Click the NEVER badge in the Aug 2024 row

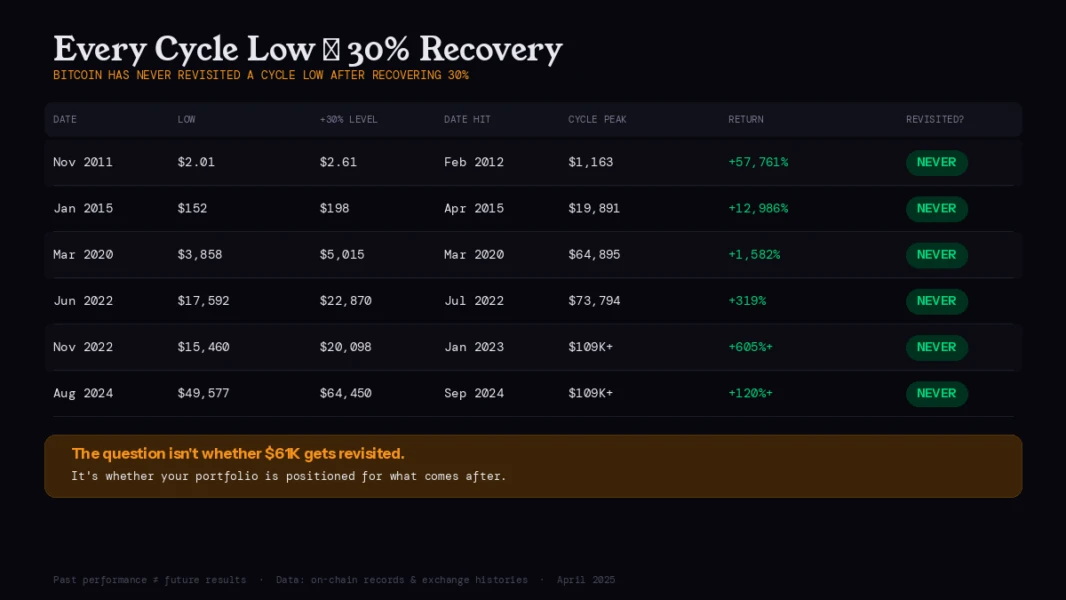(x=936, y=394)
